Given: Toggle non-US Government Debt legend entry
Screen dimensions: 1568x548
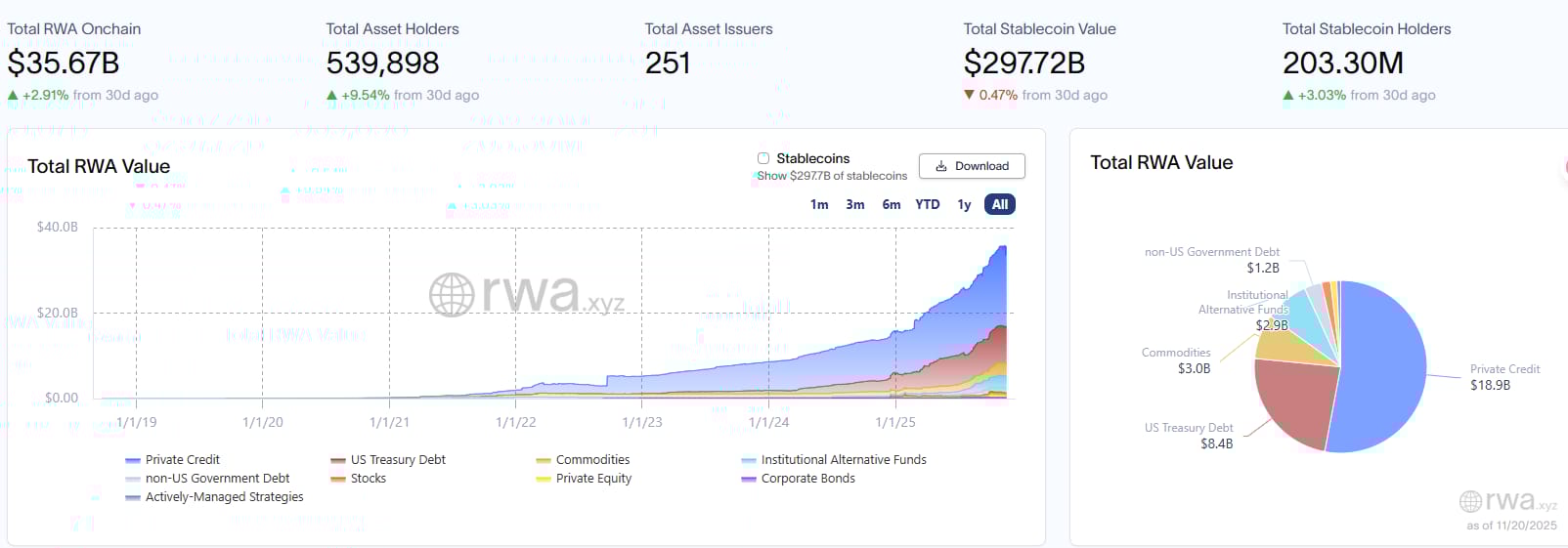Looking at the screenshot, I should [x=207, y=479].
